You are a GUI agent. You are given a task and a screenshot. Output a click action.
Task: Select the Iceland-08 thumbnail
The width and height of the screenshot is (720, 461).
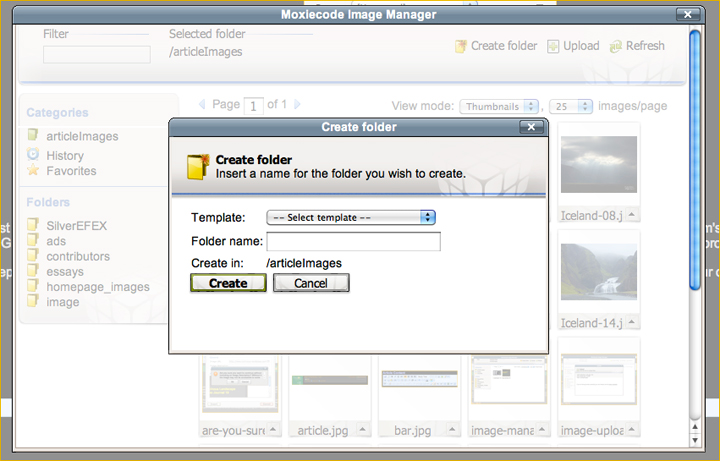click(599, 164)
